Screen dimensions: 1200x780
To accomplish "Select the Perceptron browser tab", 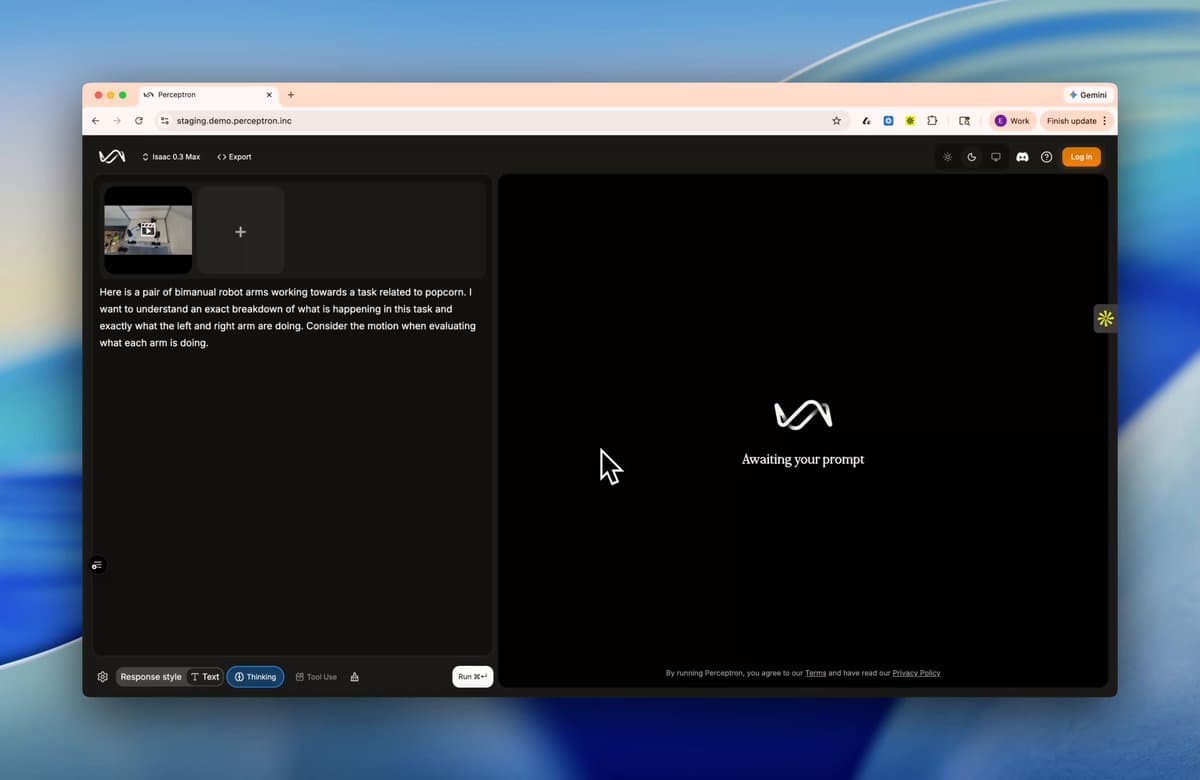I will pos(208,95).
